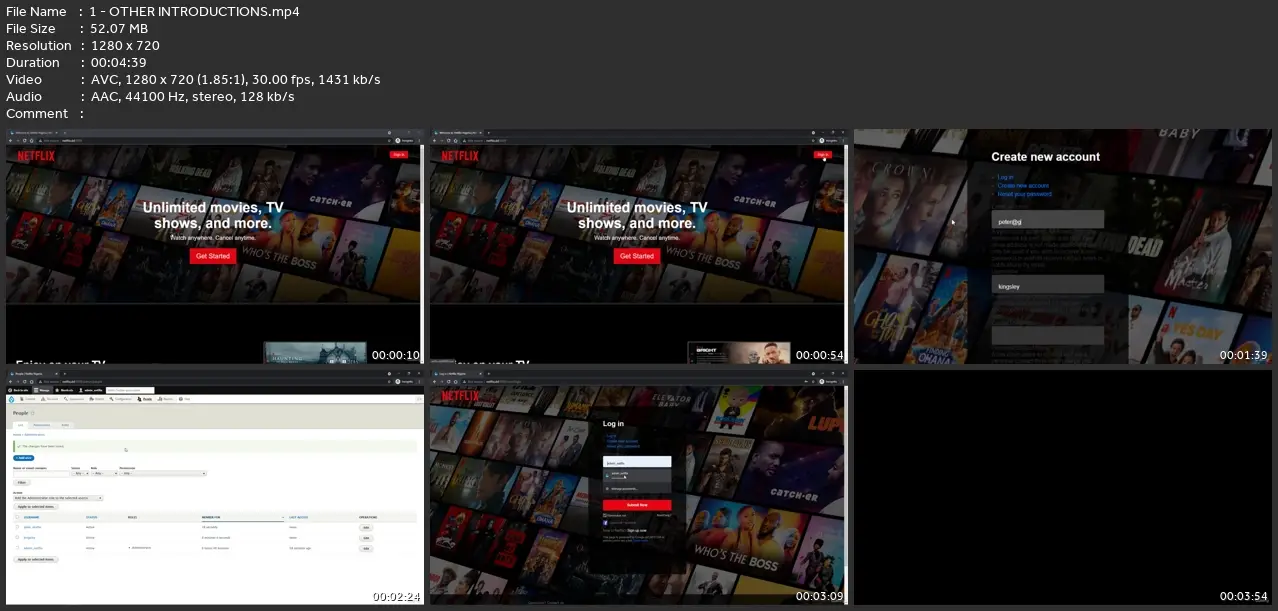
Task: Click empty password field below kingsley
Action: [x=1047, y=336]
